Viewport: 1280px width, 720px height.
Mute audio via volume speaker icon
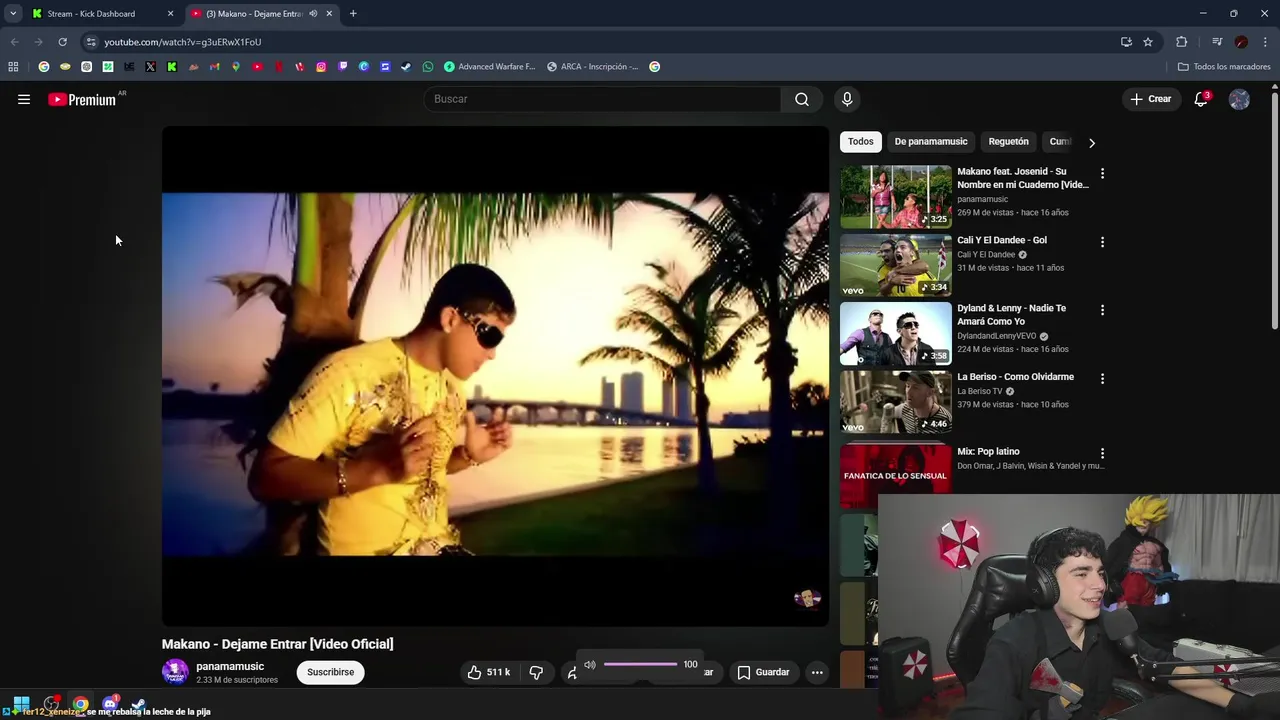[x=589, y=665]
